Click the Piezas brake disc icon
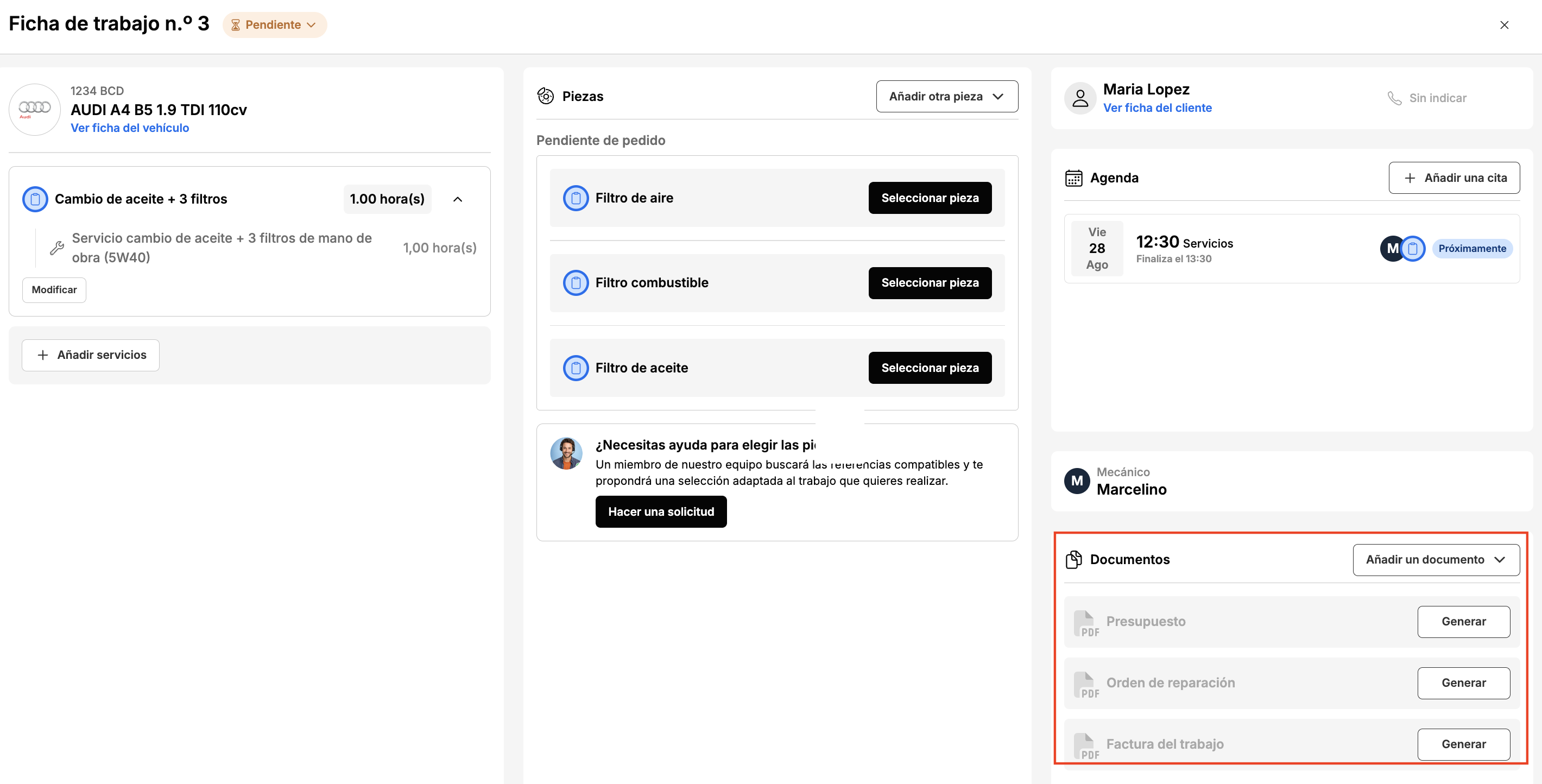The width and height of the screenshot is (1542, 784). pyautogui.click(x=545, y=96)
